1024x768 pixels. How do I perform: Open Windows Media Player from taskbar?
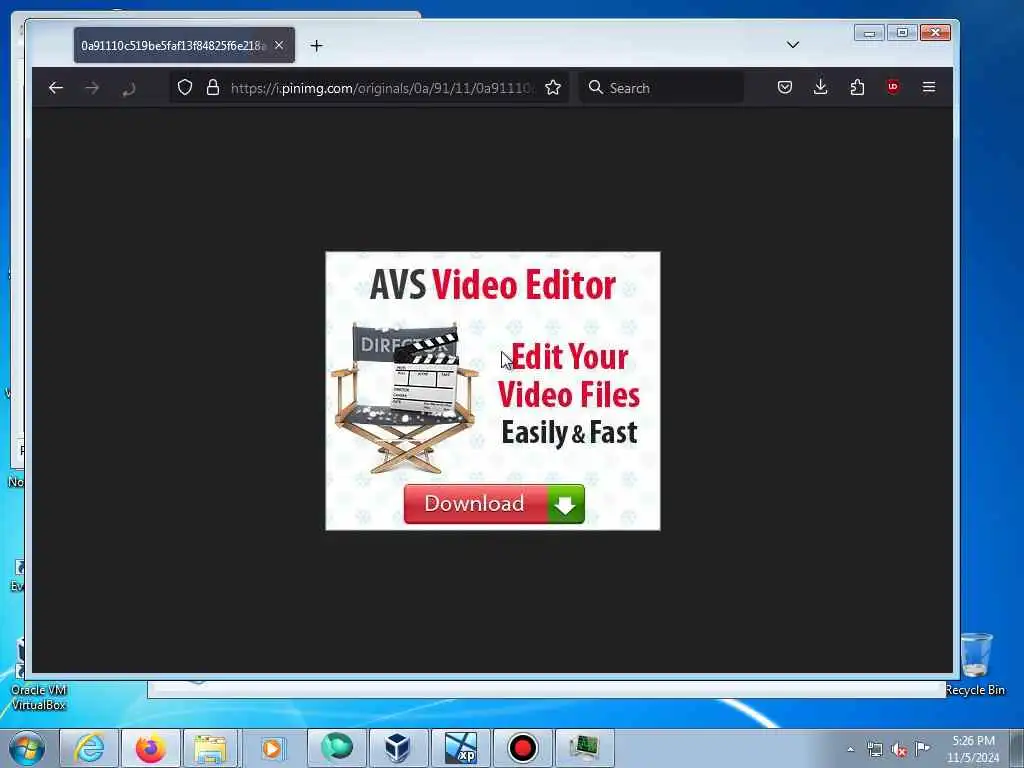click(272, 748)
